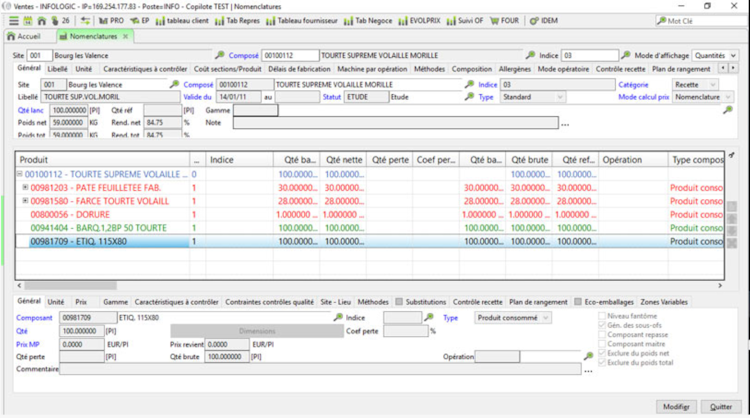Viewport: 750px width, 418px height.
Task: Toggle the Exclure du poids net checkbox
Action: [602, 353]
